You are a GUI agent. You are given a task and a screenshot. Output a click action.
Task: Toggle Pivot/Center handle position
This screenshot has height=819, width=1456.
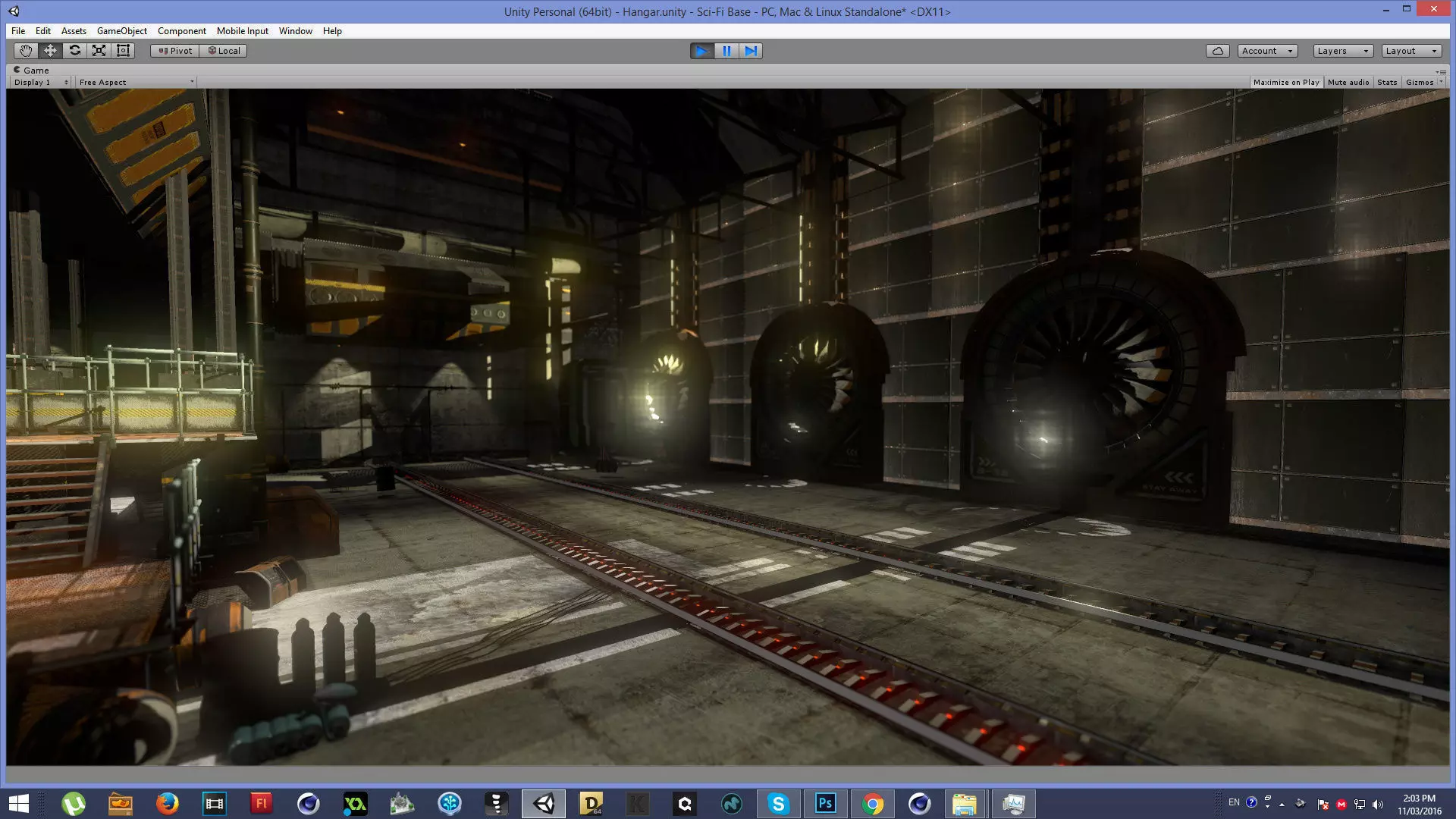175,51
